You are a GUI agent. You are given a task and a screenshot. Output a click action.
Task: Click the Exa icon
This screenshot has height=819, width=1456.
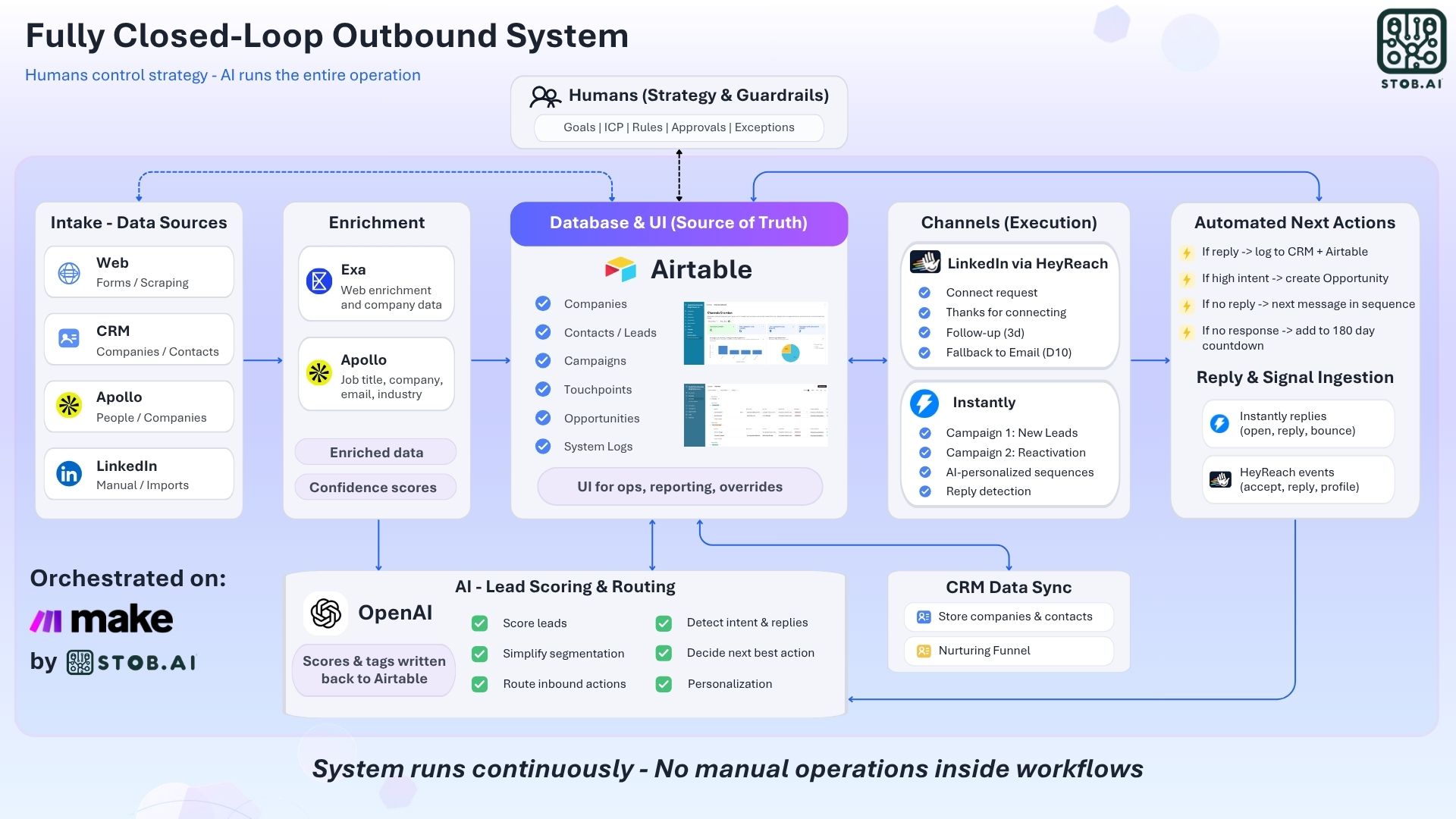click(x=319, y=281)
